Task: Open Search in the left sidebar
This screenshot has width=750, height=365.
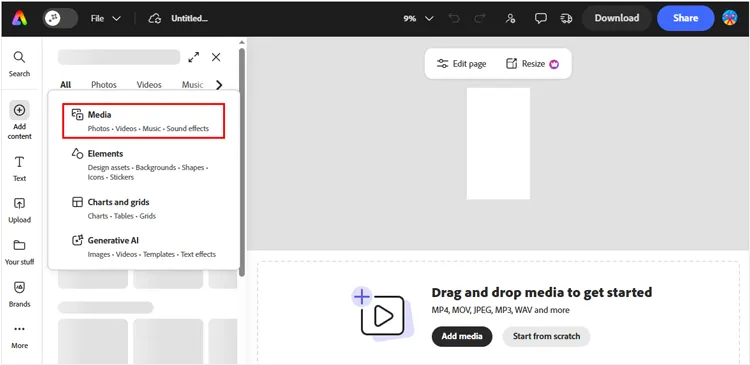Action: pos(19,64)
